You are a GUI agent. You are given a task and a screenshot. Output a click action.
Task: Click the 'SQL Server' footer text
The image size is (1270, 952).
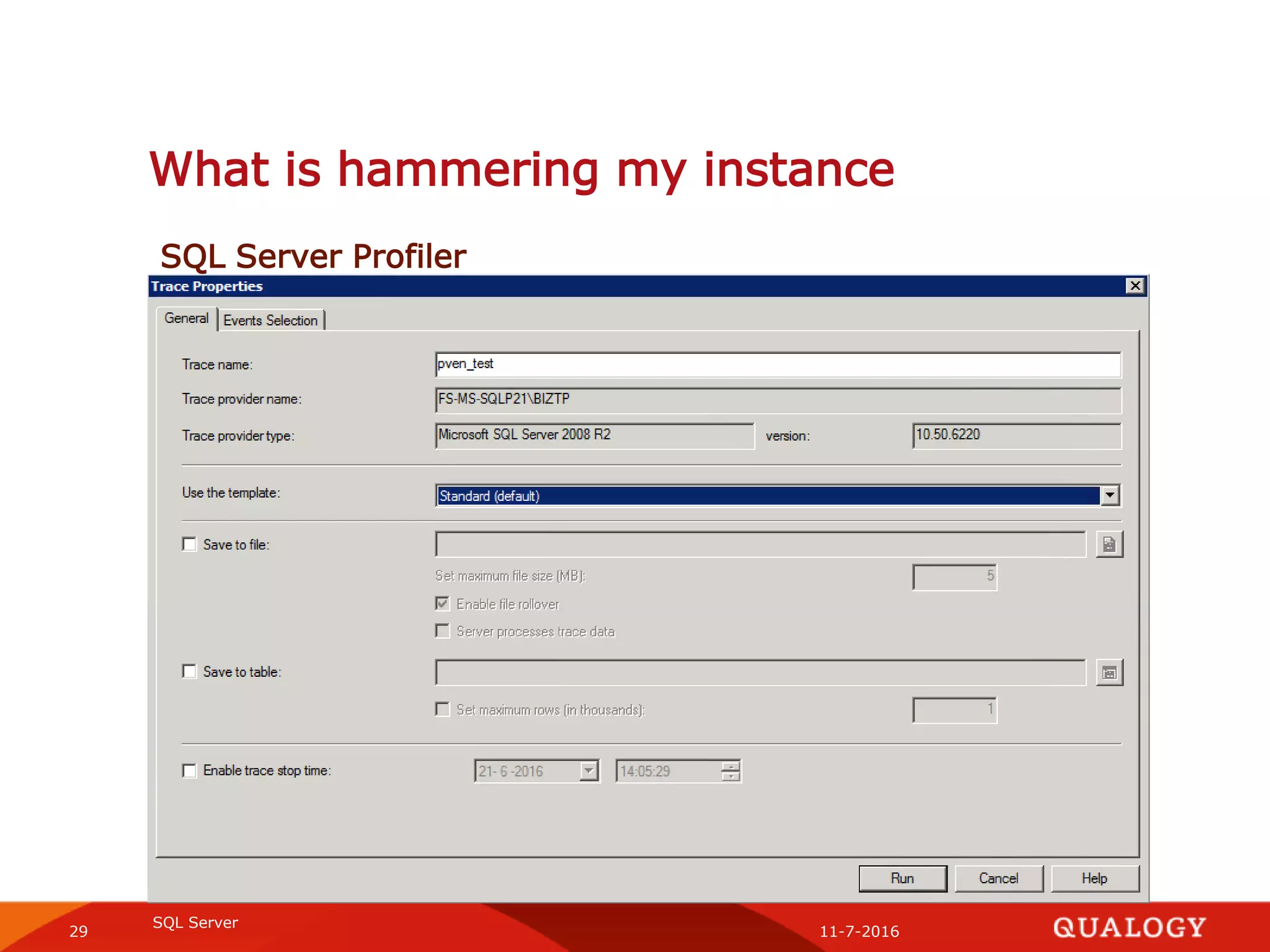pyautogui.click(x=195, y=922)
